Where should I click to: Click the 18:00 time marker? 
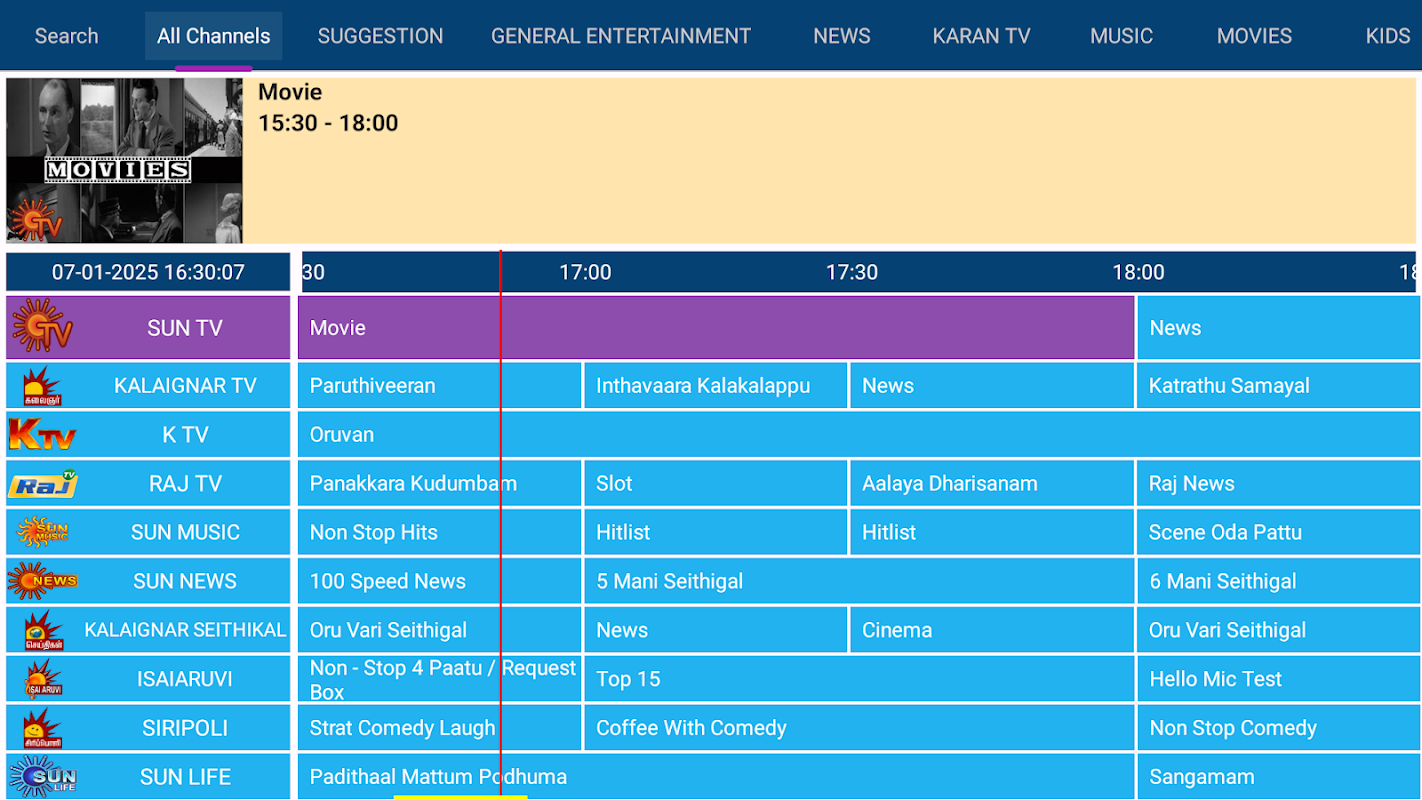[x=1138, y=272]
